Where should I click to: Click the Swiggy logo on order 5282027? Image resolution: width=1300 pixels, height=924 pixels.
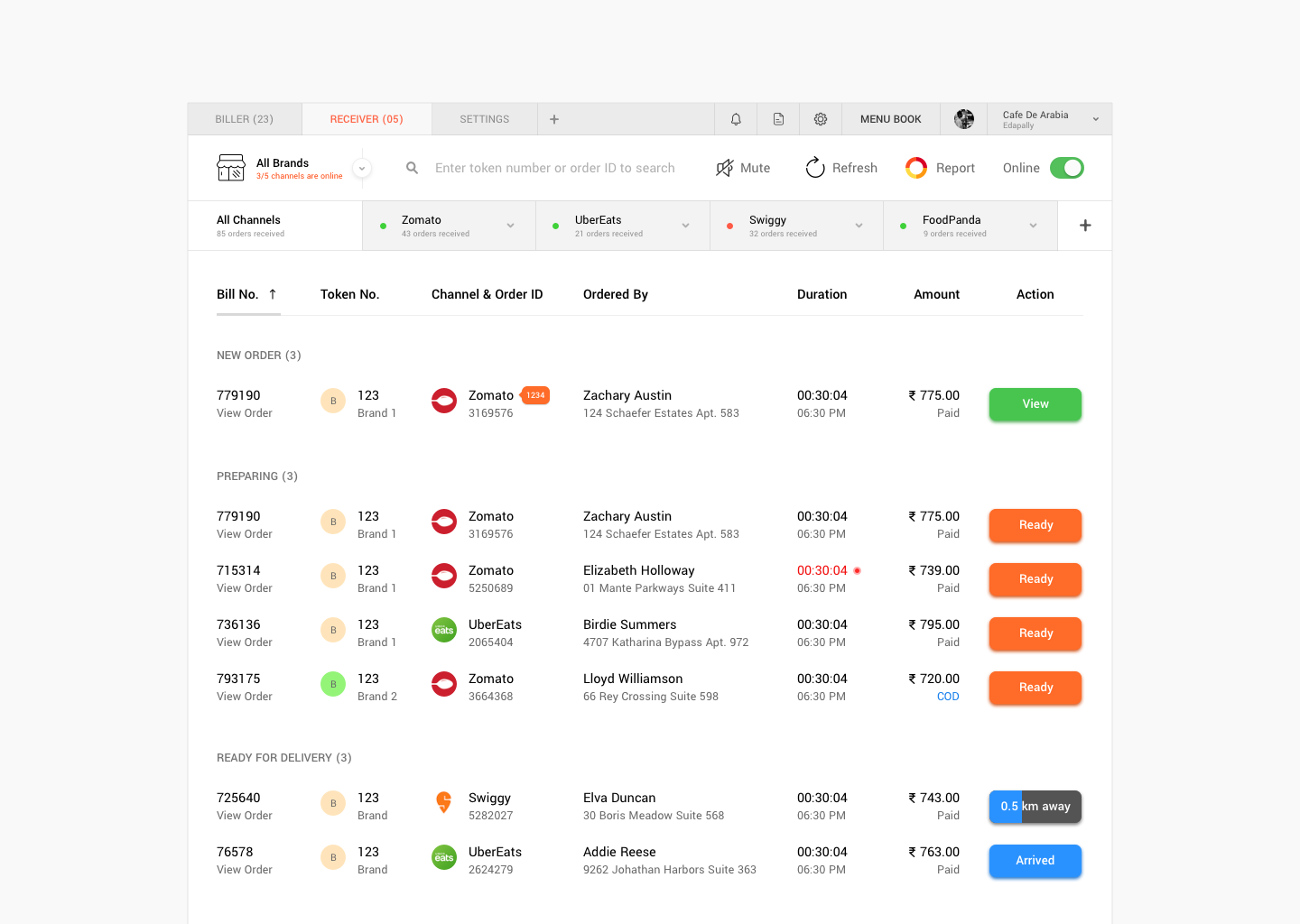444,803
